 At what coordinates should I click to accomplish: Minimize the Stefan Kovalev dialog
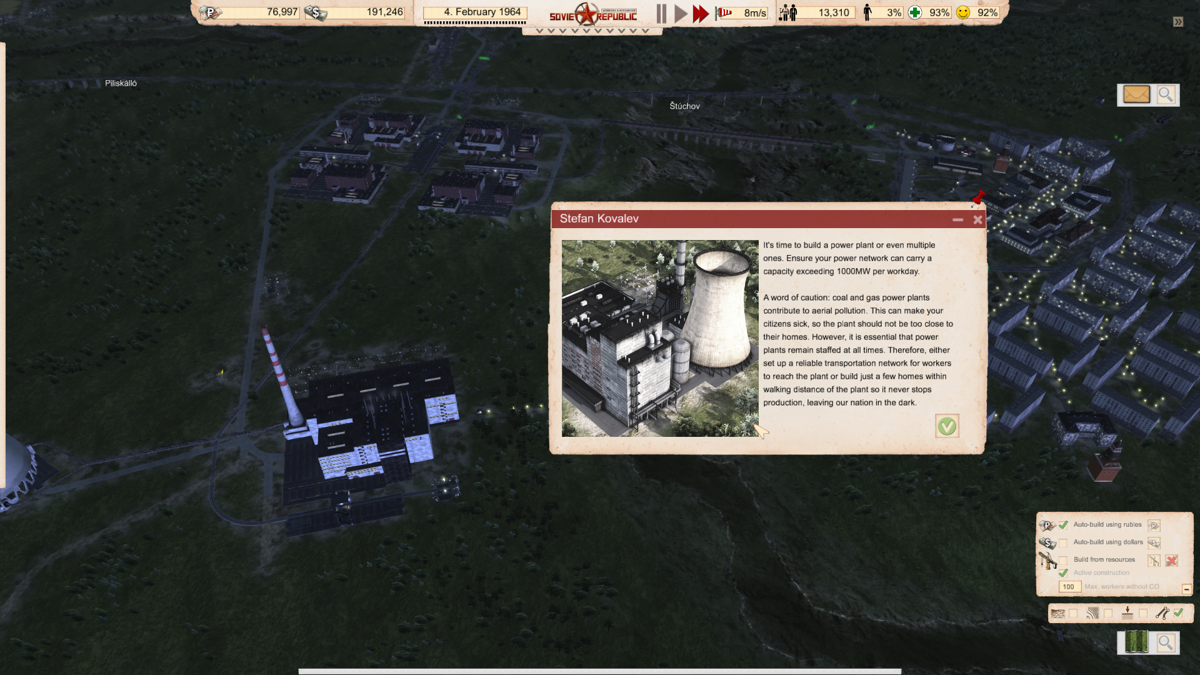pos(958,219)
